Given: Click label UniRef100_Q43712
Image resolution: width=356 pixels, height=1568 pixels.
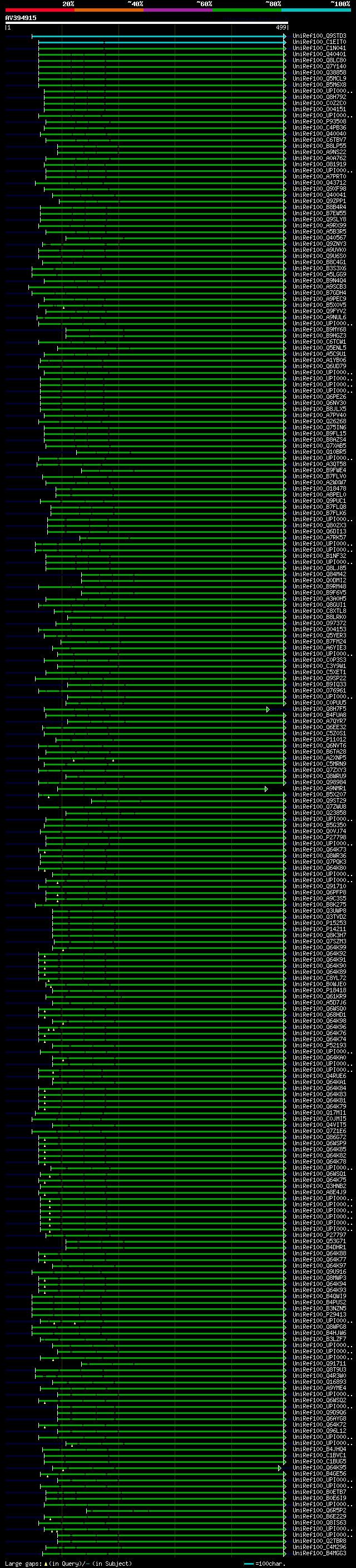Looking at the screenshot, I should point(319,182).
